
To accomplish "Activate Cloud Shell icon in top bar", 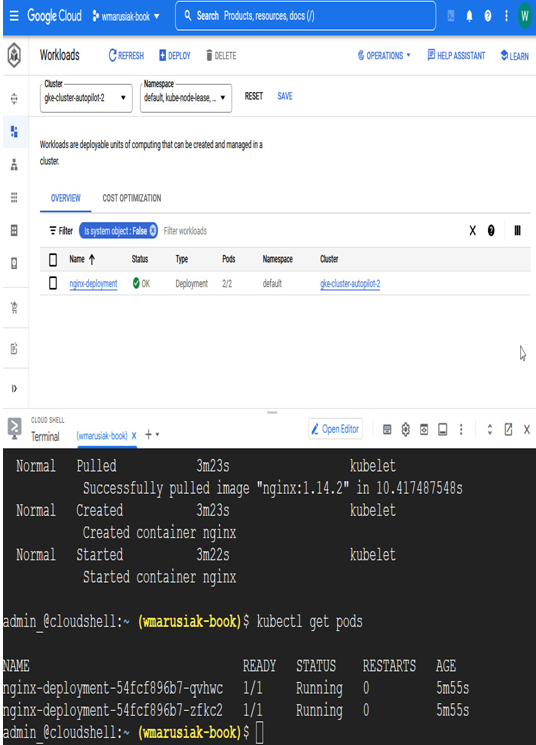I will 451,16.
